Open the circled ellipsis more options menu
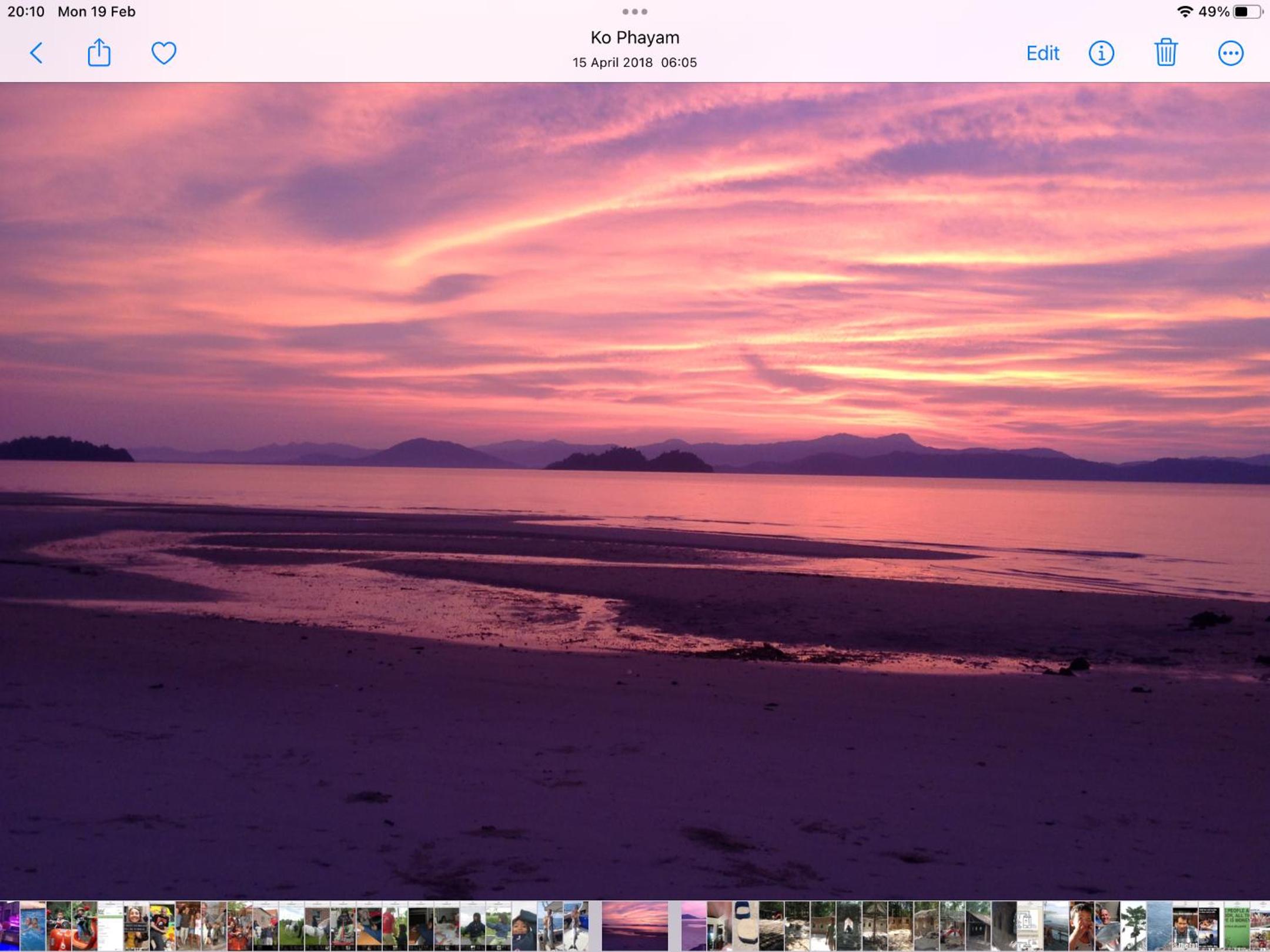The height and width of the screenshot is (952, 1270). tap(1230, 53)
